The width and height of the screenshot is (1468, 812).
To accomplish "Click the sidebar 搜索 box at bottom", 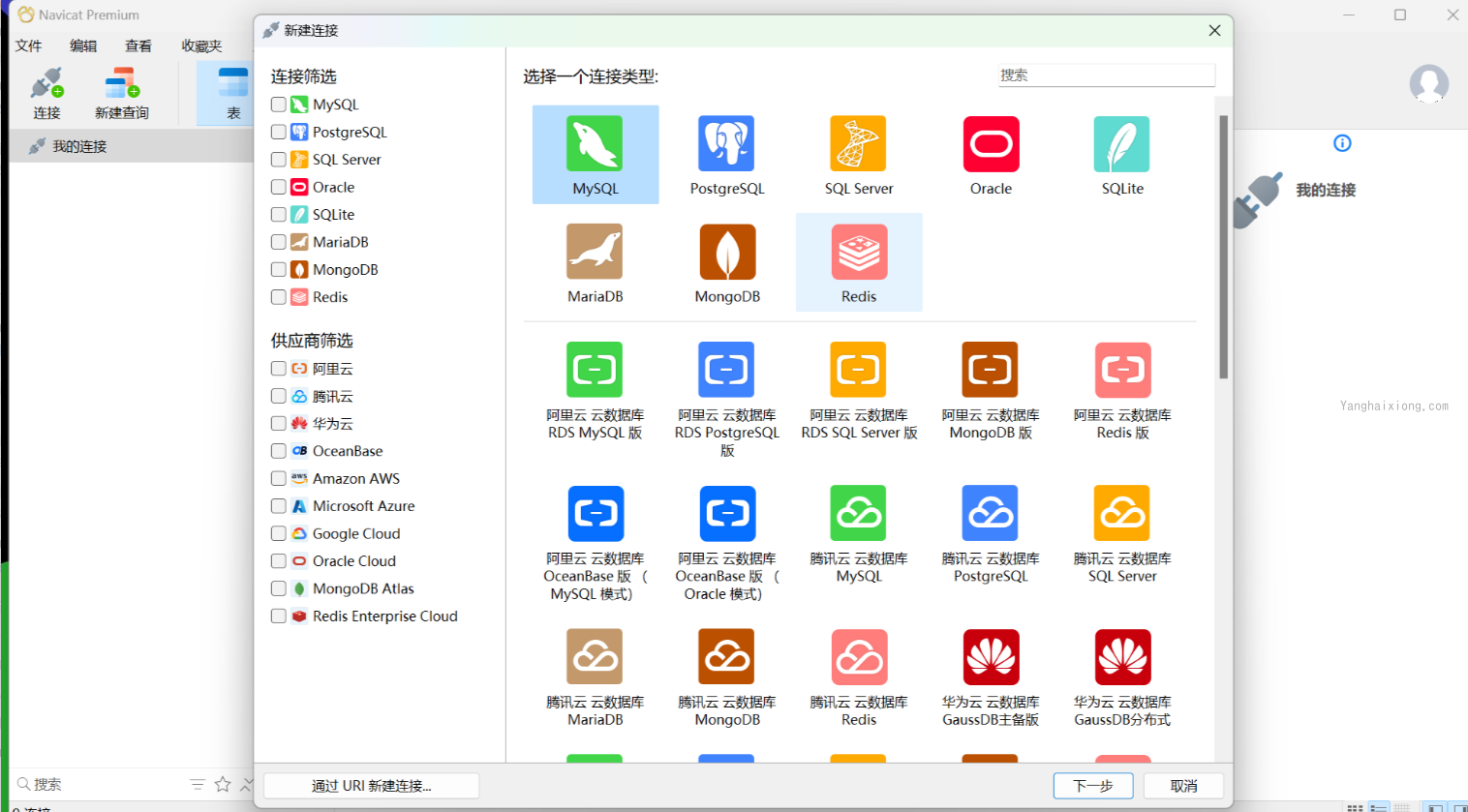I will click(97, 784).
